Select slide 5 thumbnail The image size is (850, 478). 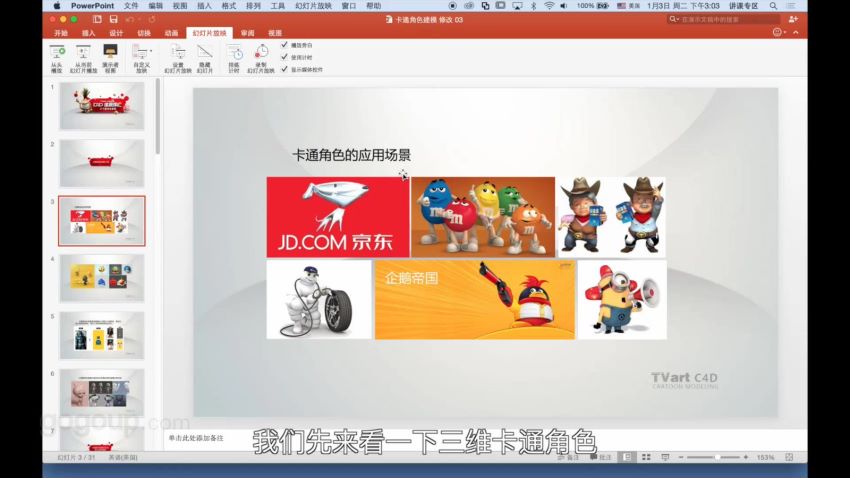click(102, 335)
